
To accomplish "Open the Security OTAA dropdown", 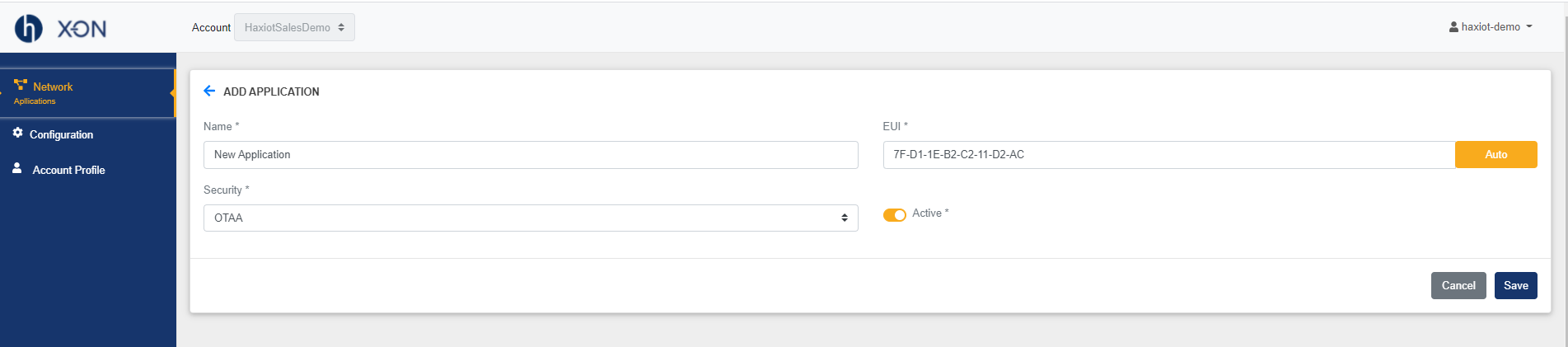I will pos(531,218).
